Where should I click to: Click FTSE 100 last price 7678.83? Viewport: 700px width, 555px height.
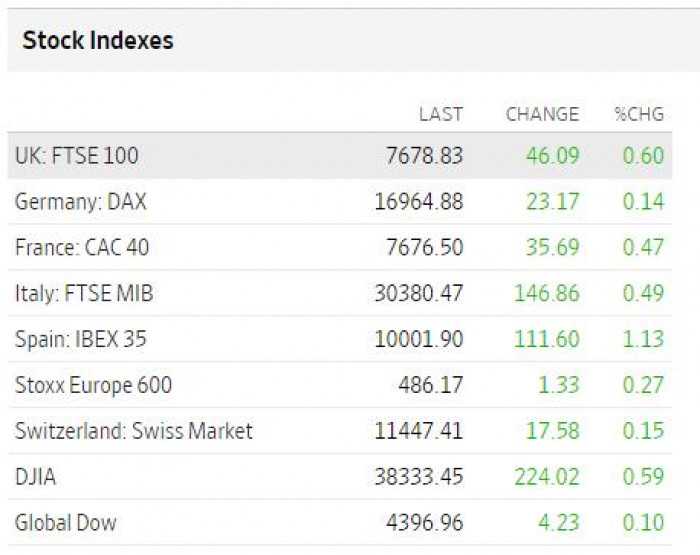[424, 156]
